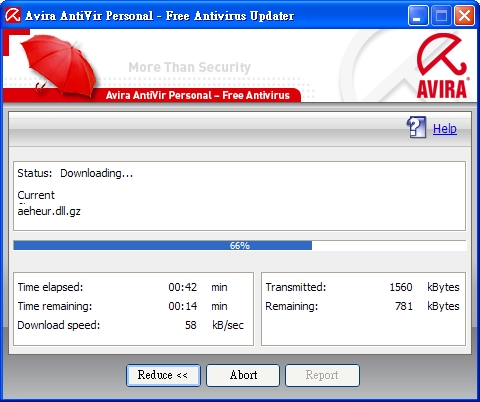This screenshot has height=402, width=480.
Task: Click the window title text
Action: 159,16
